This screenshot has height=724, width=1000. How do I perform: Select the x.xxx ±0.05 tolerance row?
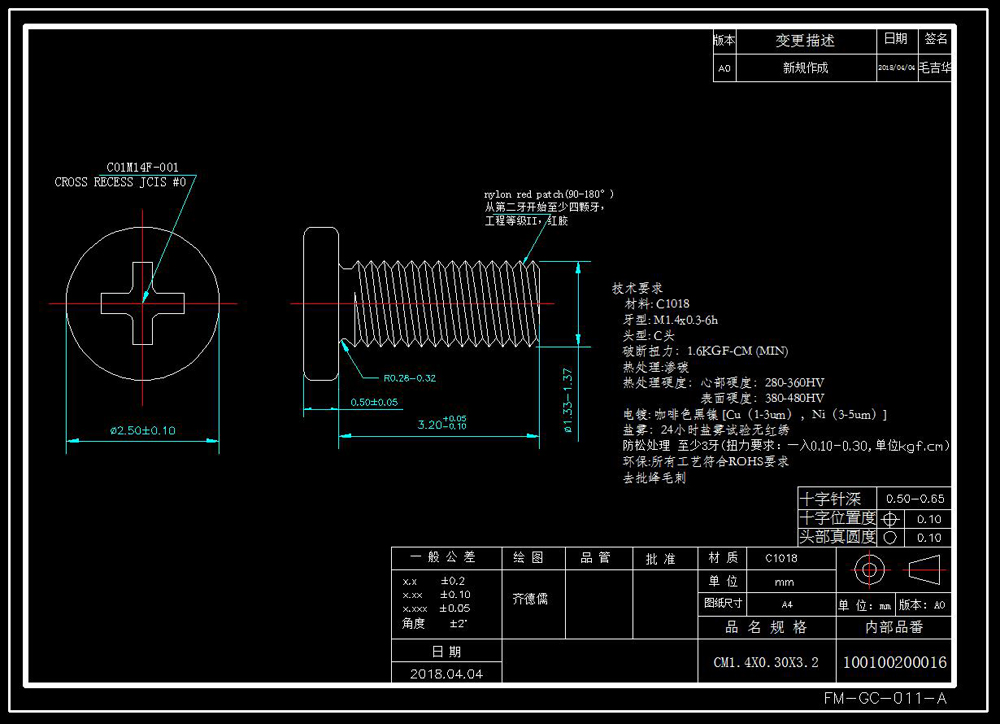click(x=436, y=609)
